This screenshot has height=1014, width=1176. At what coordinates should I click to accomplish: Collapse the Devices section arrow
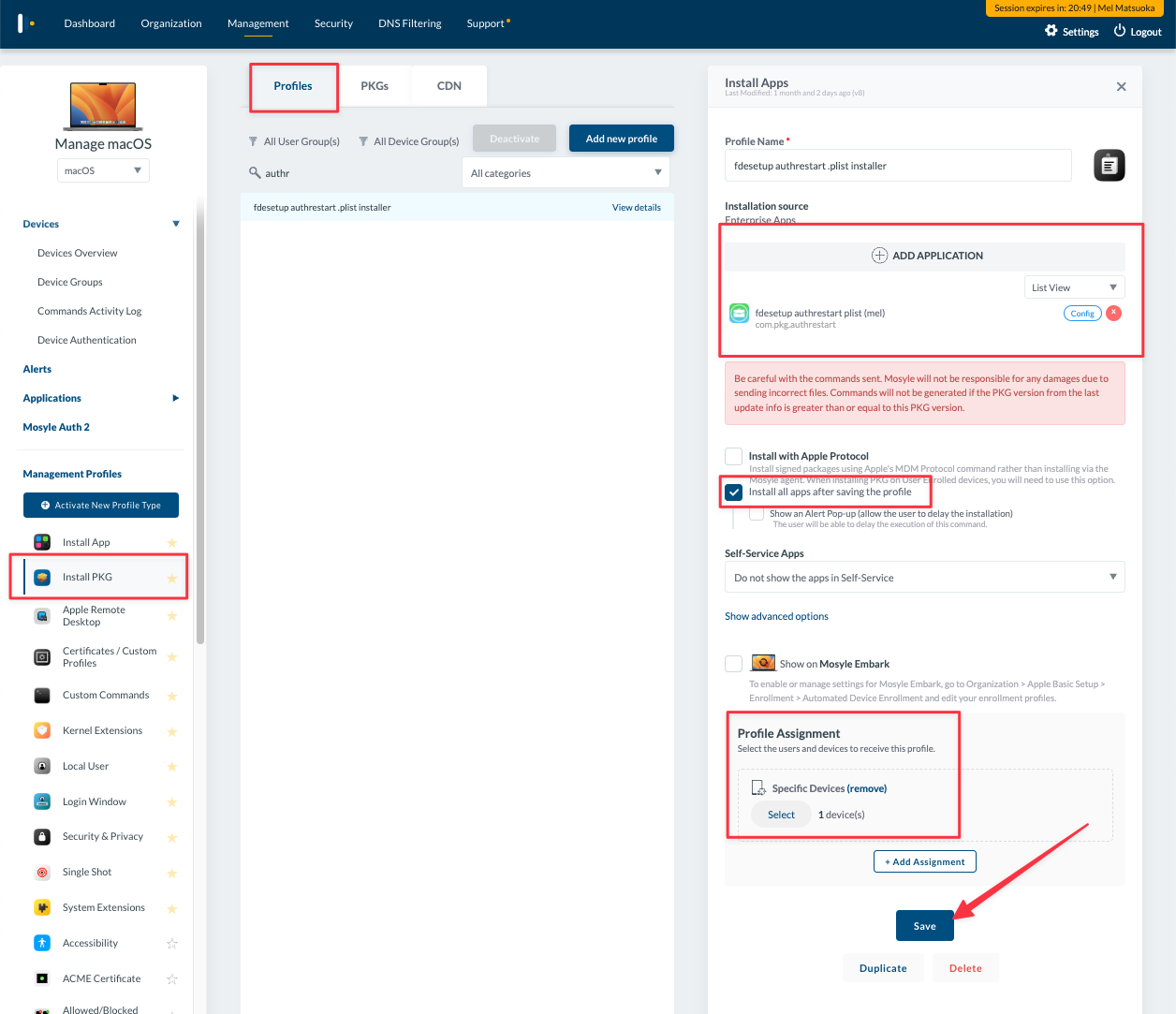tap(176, 224)
